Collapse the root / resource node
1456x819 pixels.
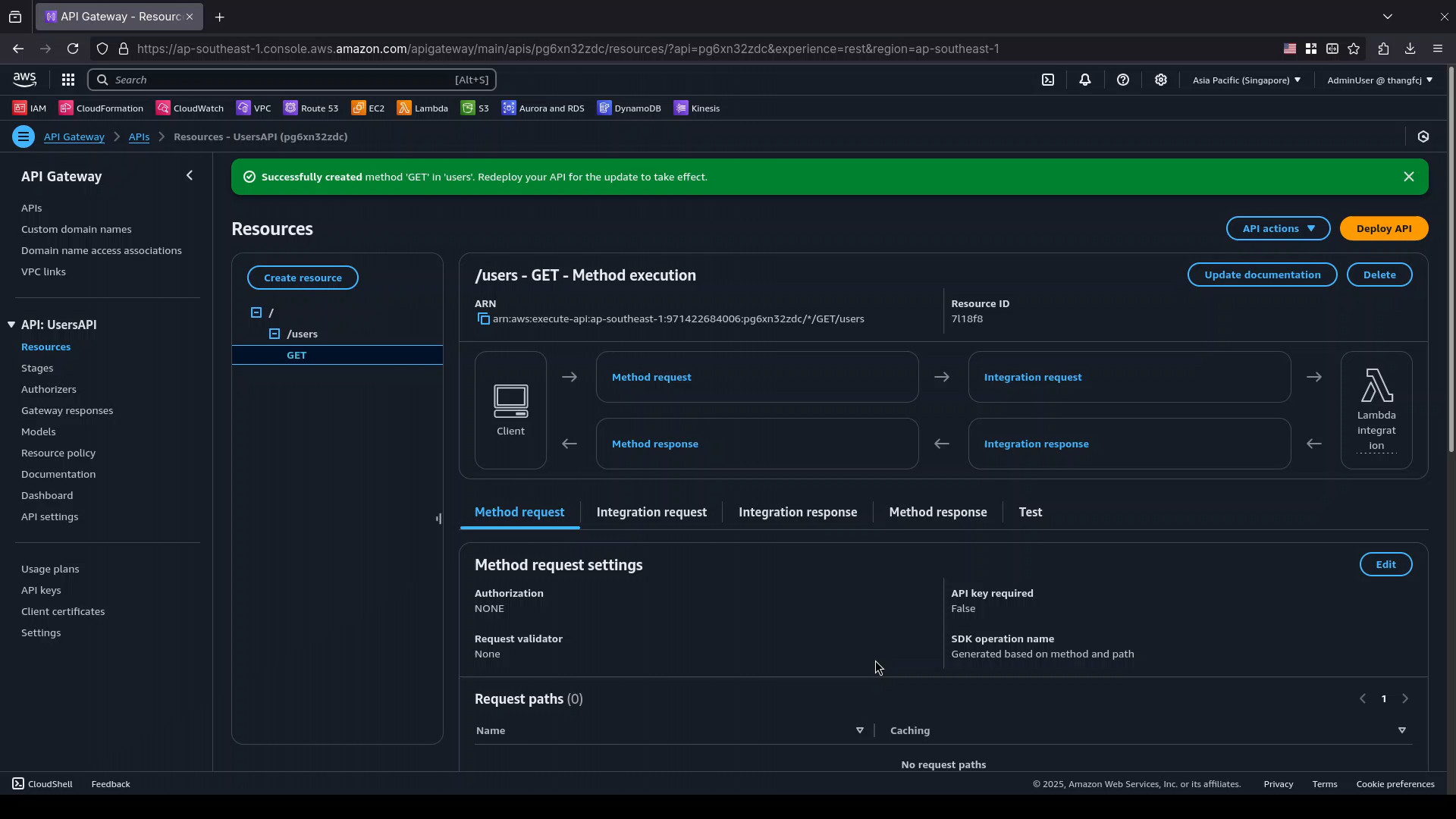click(x=256, y=312)
